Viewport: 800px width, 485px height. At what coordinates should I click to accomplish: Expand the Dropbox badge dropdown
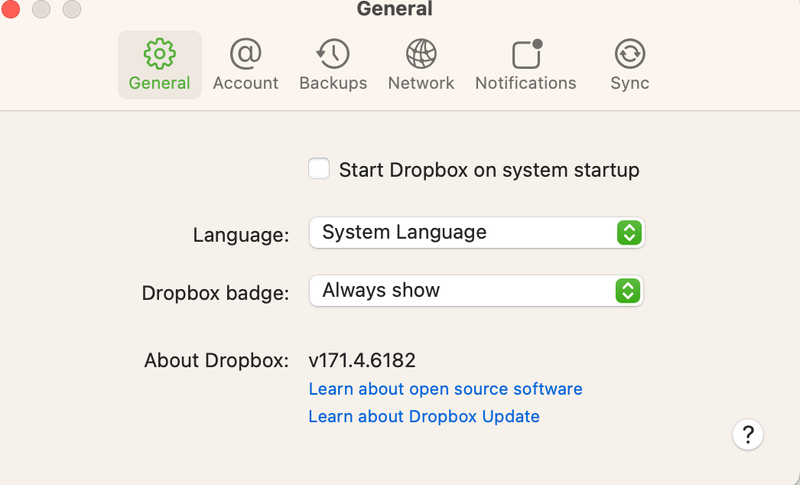[x=477, y=291]
